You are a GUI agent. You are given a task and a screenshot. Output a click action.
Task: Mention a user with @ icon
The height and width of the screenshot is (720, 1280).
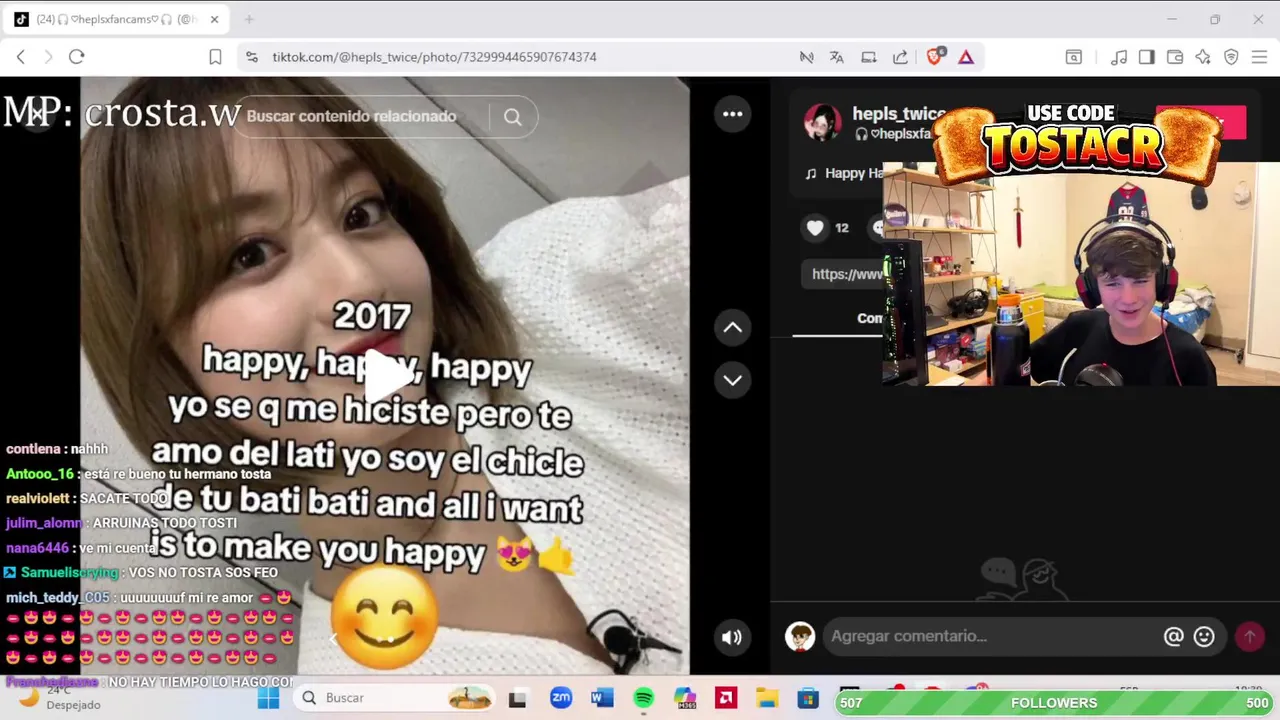pyautogui.click(x=1173, y=636)
